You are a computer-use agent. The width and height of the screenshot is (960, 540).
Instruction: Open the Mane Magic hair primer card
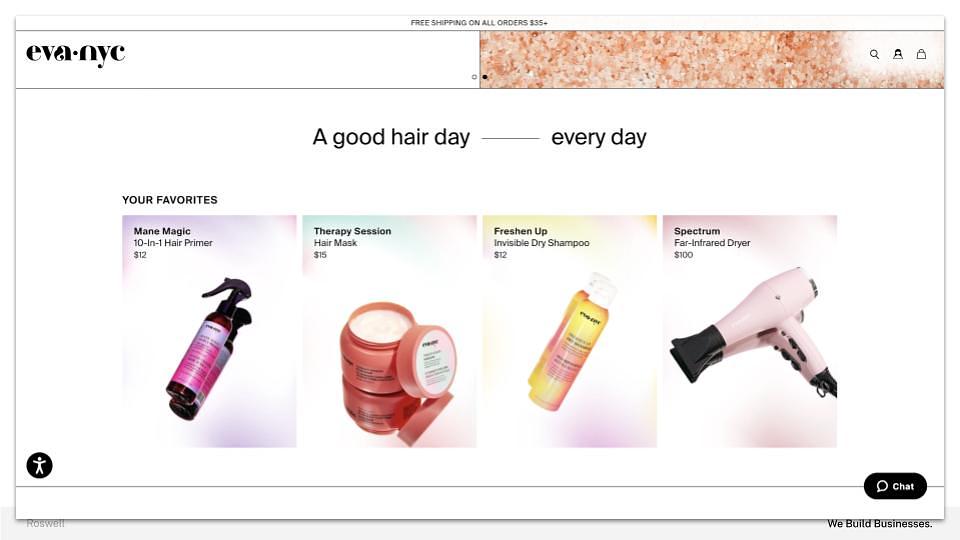[x=209, y=331]
